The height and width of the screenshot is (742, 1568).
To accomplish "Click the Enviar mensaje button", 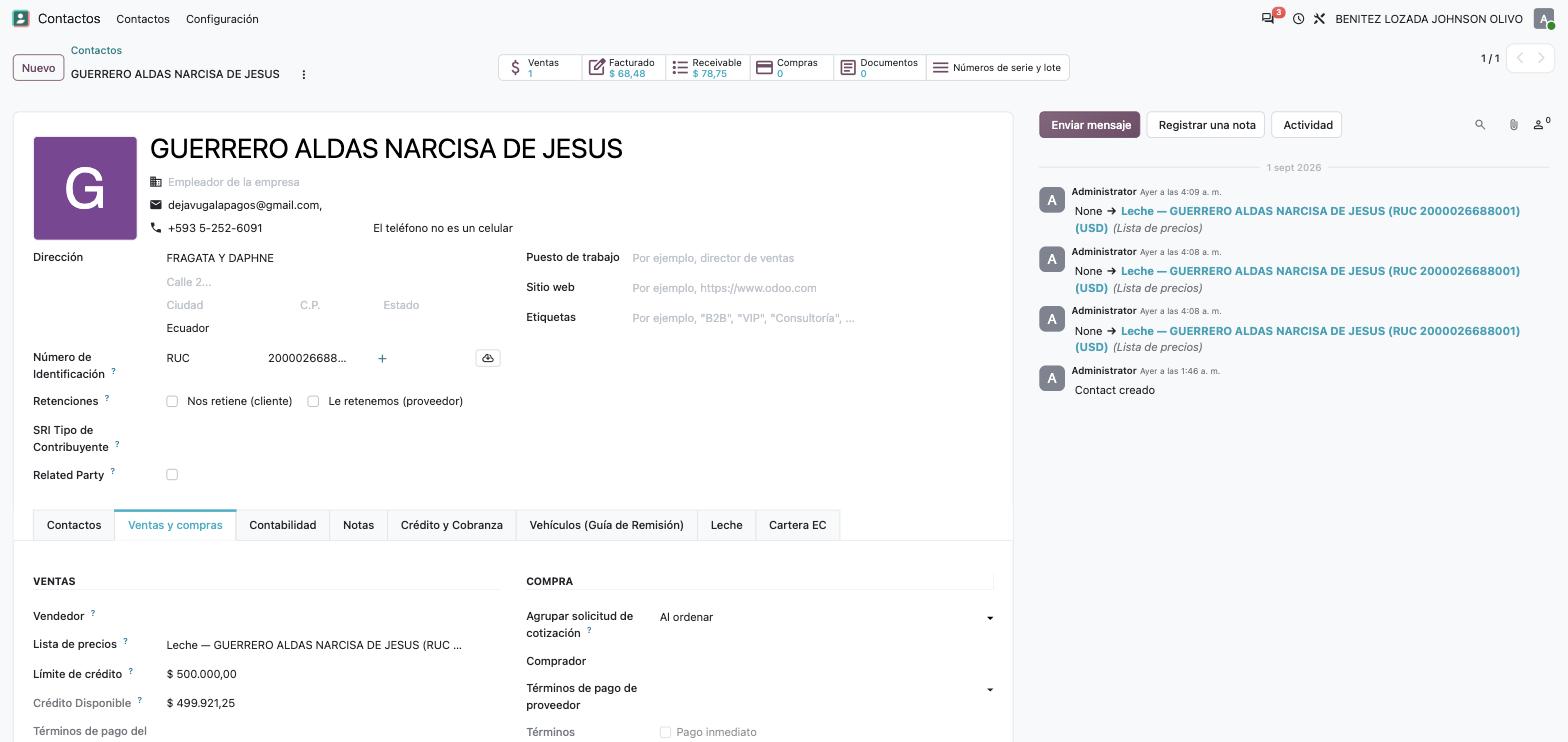I will coord(1090,125).
